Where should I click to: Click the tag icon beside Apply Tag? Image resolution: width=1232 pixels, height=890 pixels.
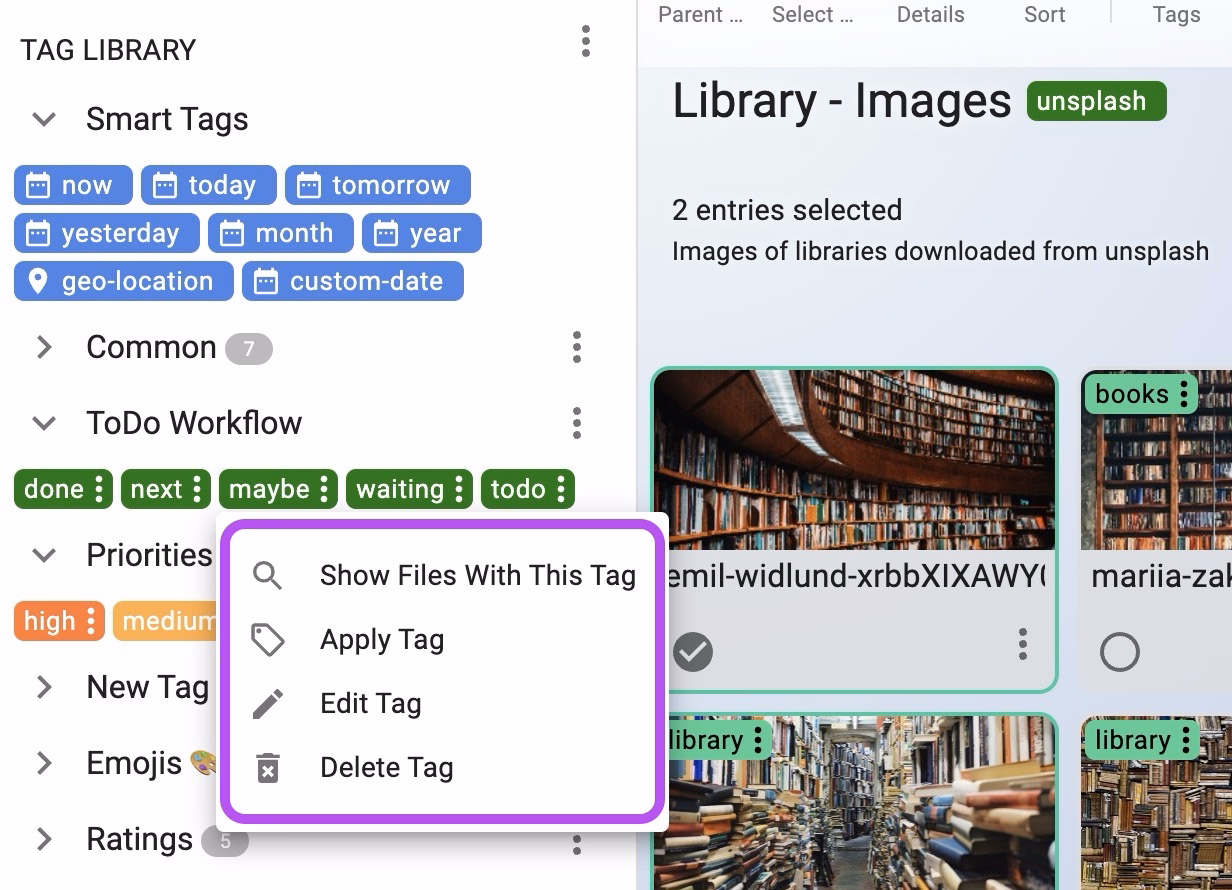point(267,640)
